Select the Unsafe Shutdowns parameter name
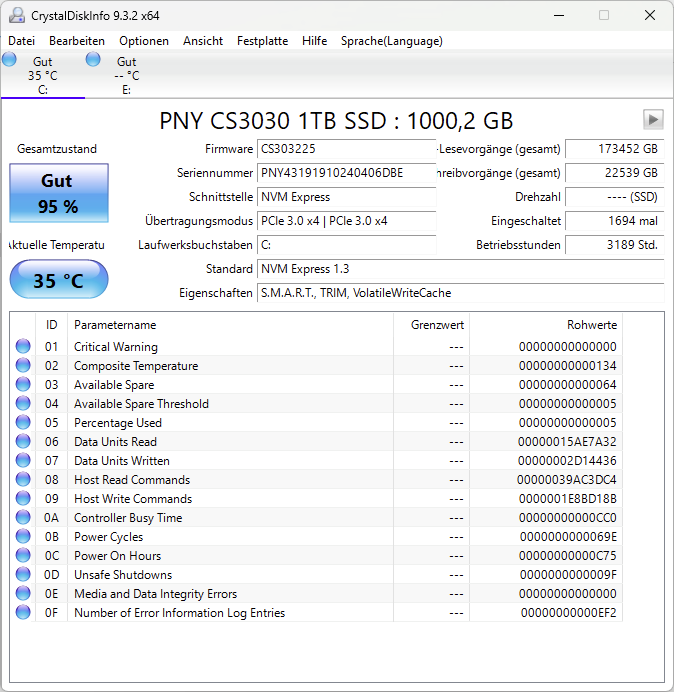The width and height of the screenshot is (674, 692). coord(123,575)
